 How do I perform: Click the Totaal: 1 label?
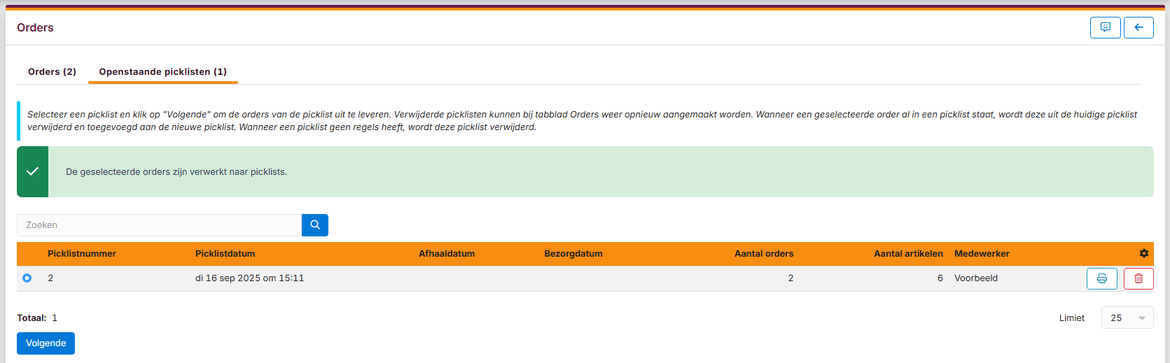tap(37, 318)
